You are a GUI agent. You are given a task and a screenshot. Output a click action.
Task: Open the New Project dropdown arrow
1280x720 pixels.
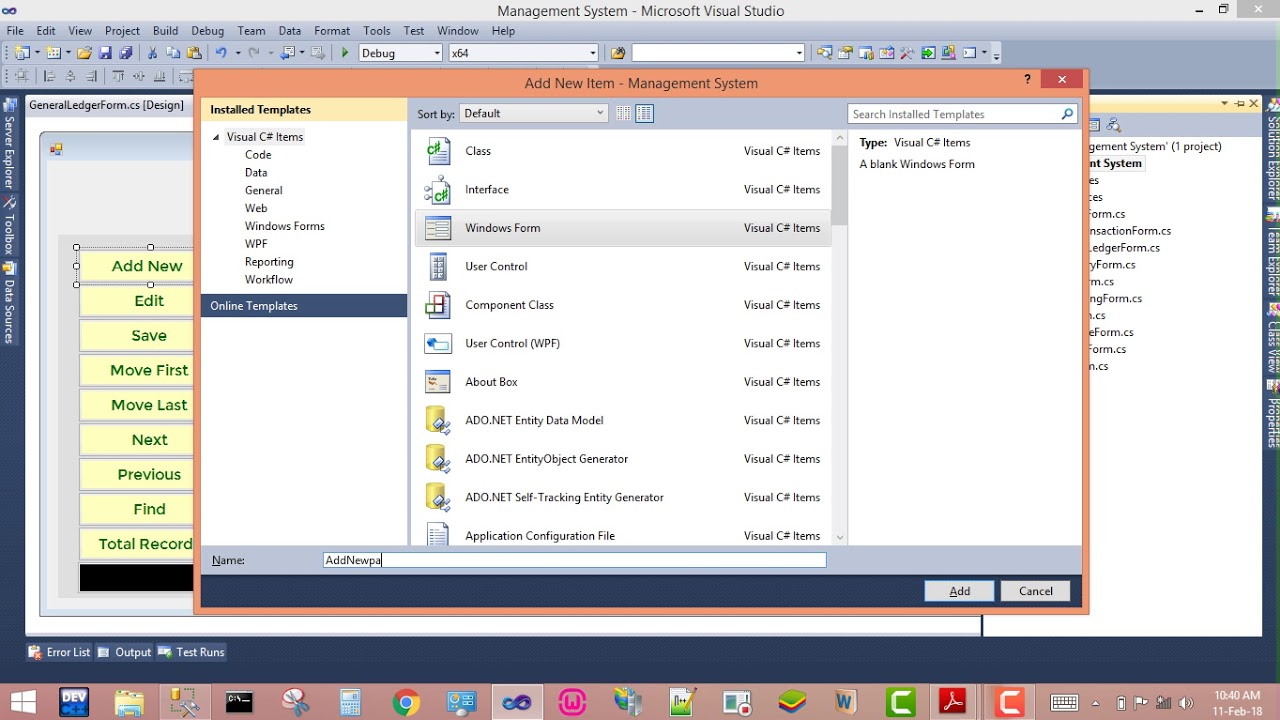[37, 53]
